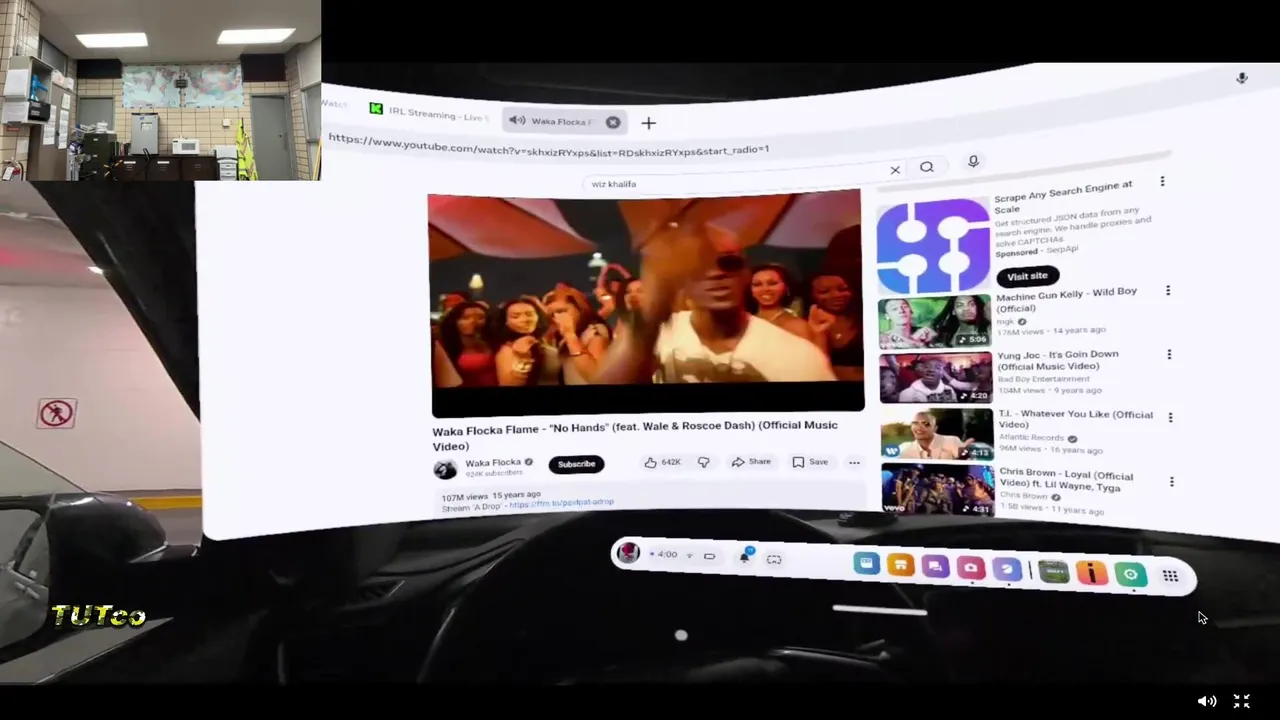The width and height of the screenshot is (1280, 720).
Task: Subscribe to the Waka Flocka channel
Action: click(x=576, y=464)
